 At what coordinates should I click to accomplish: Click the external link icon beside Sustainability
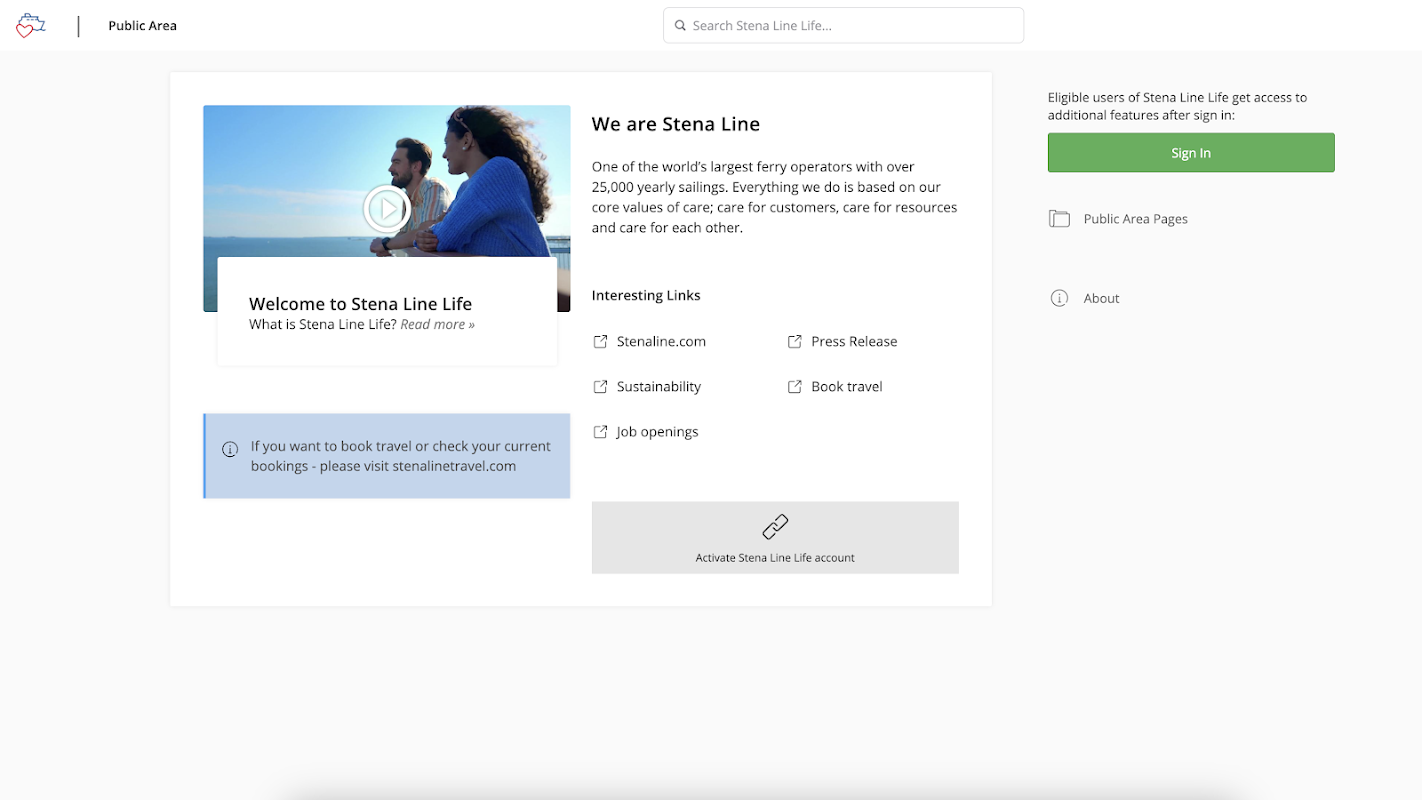click(x=600, y=387)
